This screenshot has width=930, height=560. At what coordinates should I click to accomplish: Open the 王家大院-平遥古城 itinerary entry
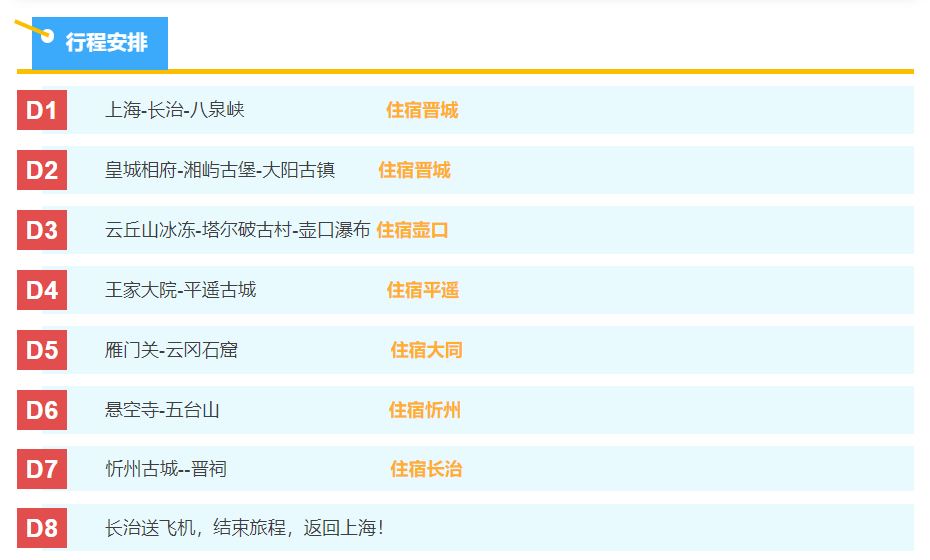coord(180,290)
